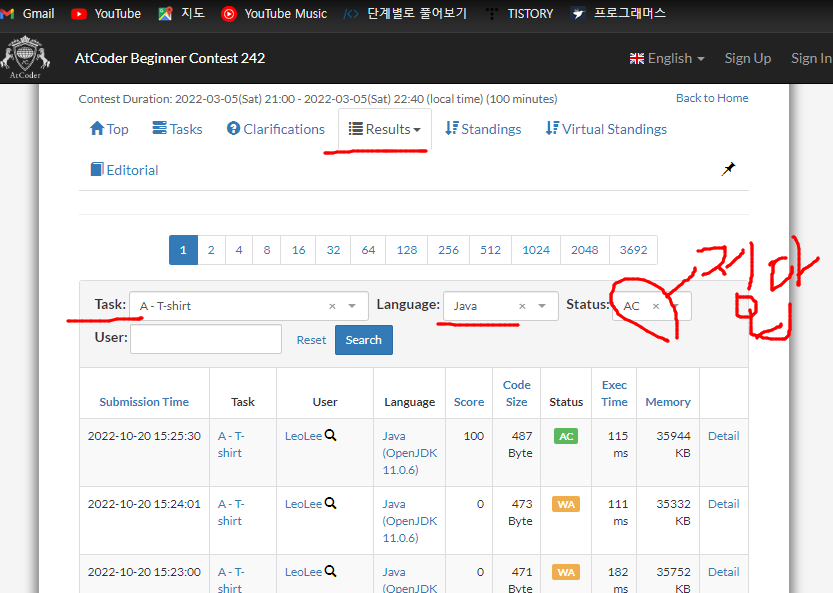The width and height of the screenshot is (833, 593).
Task: Click the Sign Up link
Action: [747, 58]
